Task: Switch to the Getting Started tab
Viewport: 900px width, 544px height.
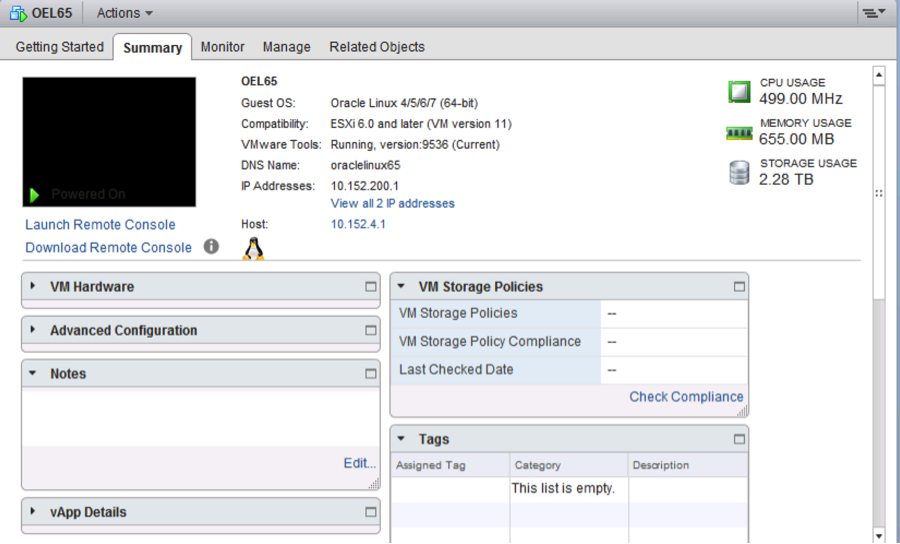Action: 60,47
